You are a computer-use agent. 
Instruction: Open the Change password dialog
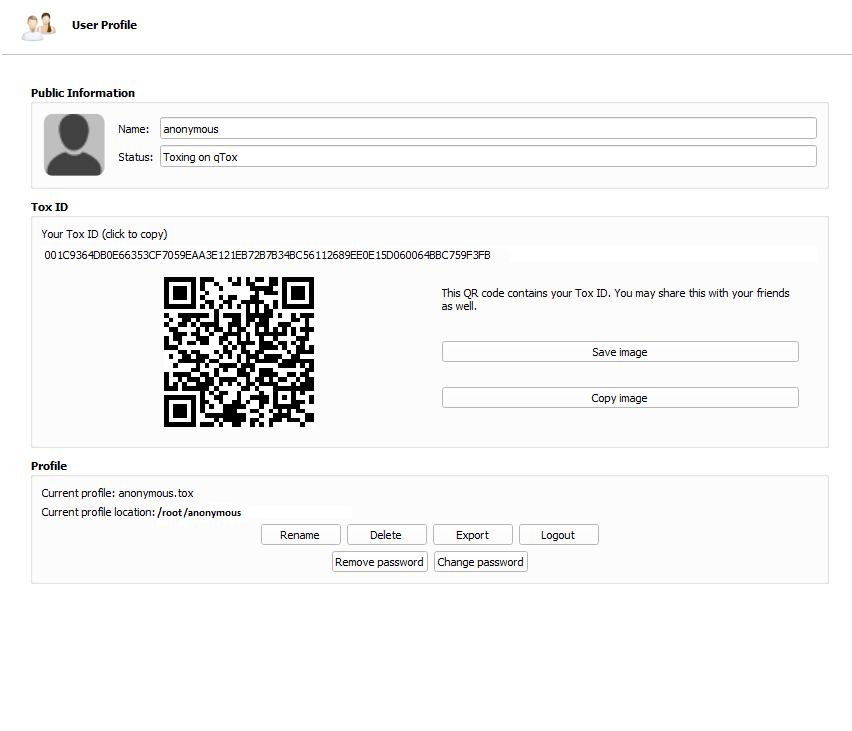click(480, 562)
